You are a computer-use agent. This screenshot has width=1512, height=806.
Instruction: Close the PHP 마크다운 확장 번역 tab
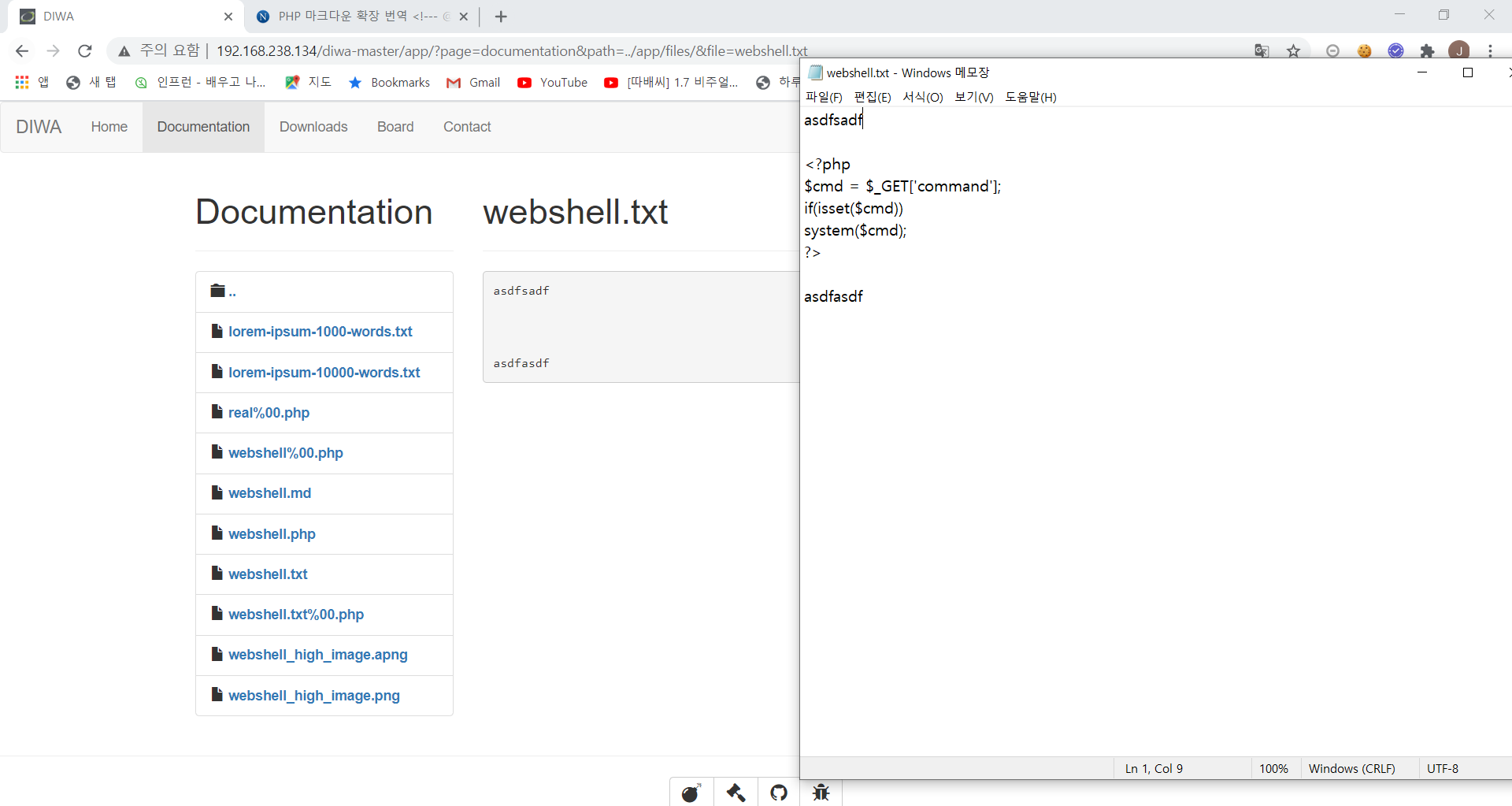click(464, 17)
